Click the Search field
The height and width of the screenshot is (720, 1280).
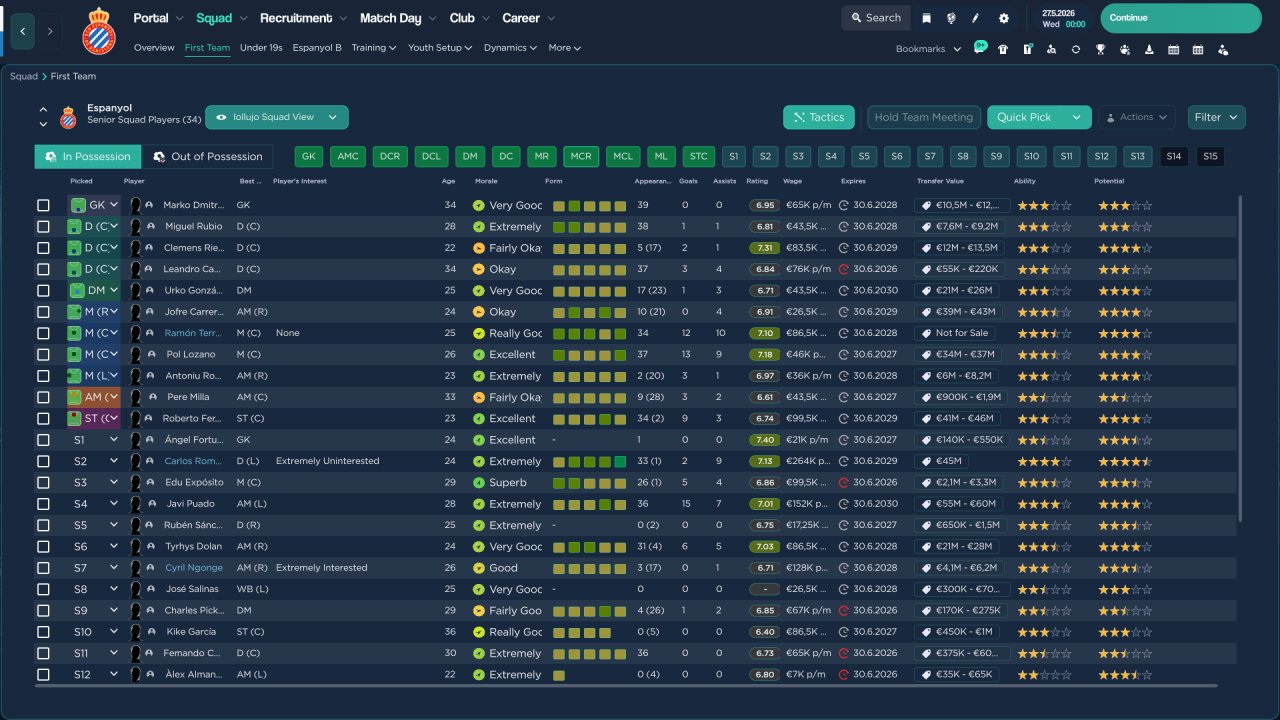tap(875, 18)
